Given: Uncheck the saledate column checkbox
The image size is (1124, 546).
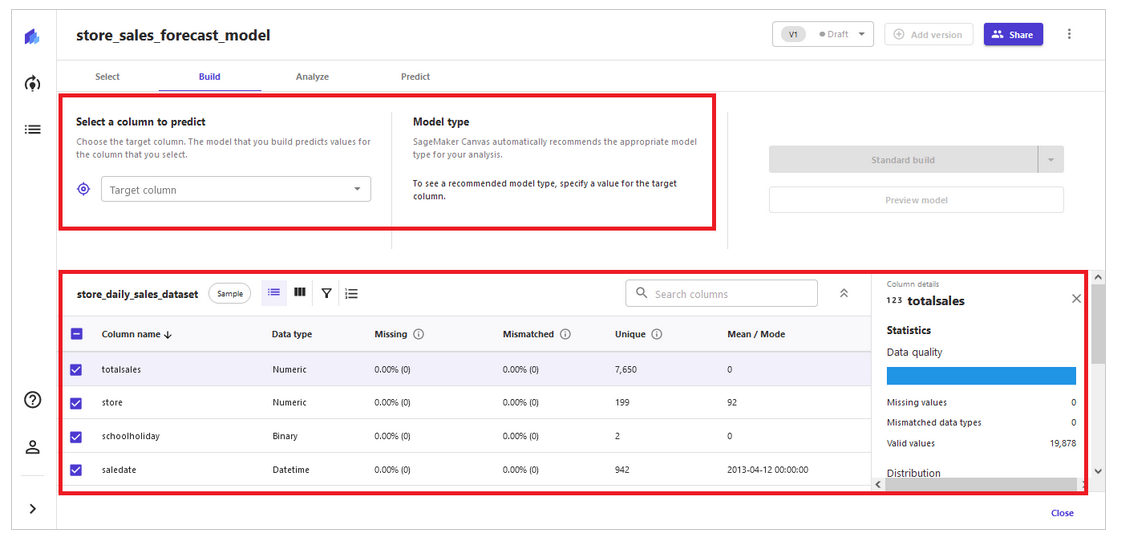Looking at the screenshot, I should coord(77,470).
